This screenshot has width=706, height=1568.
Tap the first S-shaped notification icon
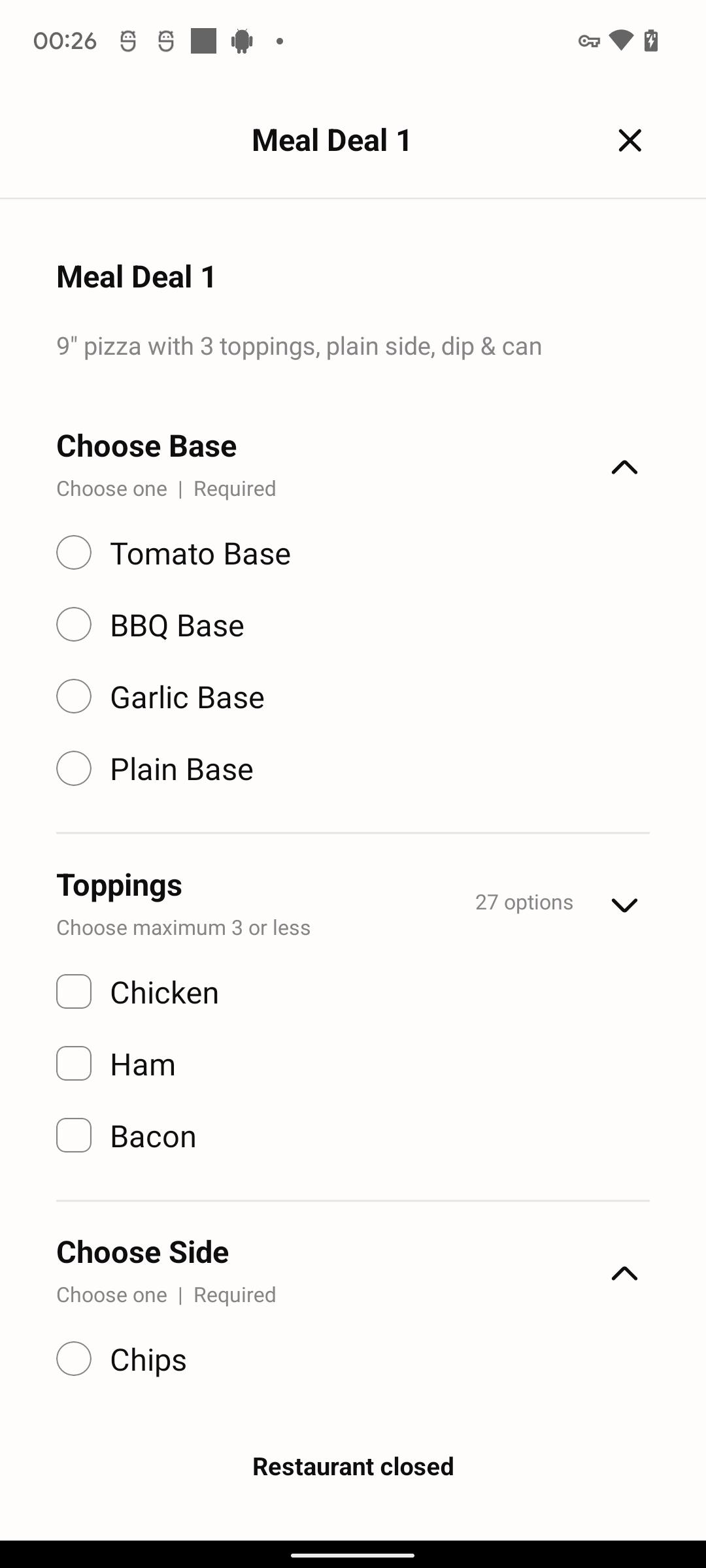click(128, 41)
